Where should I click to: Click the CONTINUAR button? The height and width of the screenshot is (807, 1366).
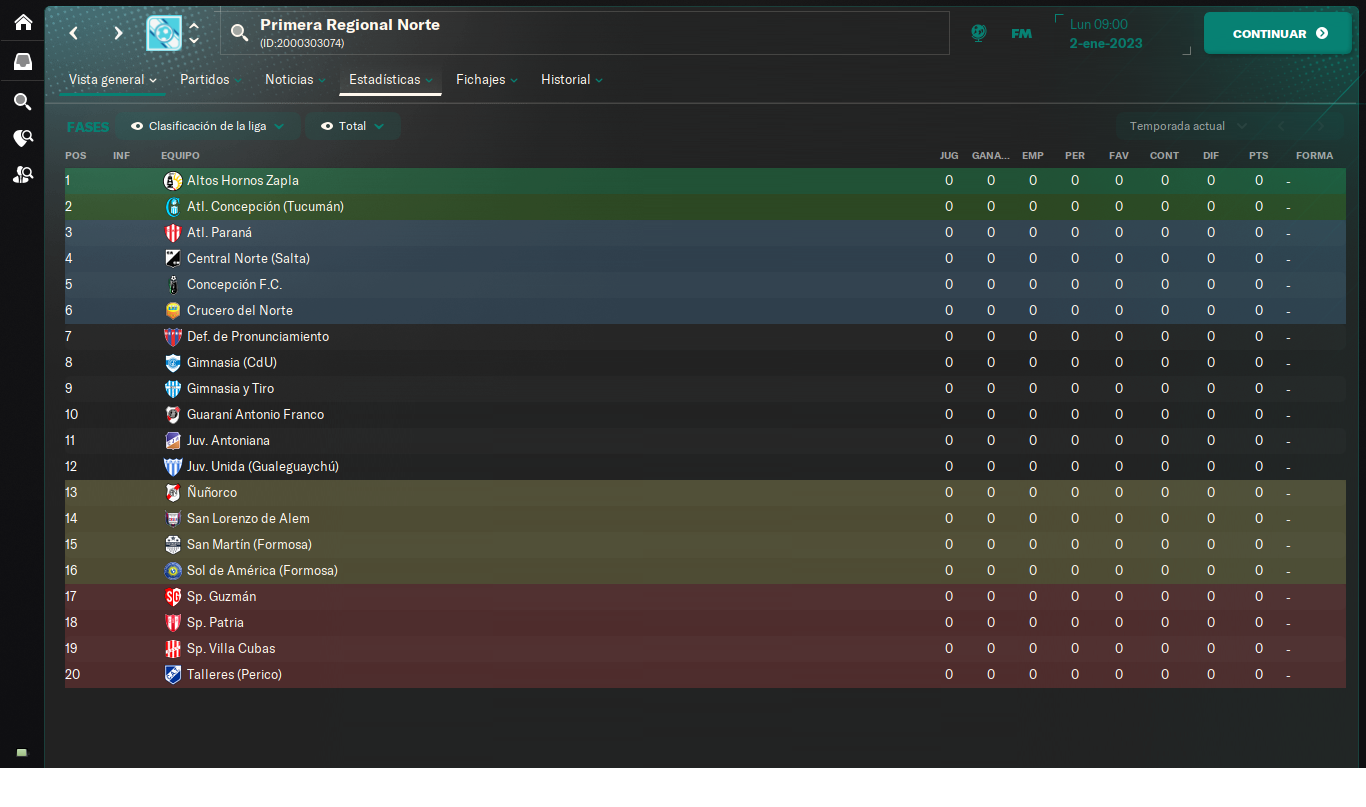[1278, 33]
